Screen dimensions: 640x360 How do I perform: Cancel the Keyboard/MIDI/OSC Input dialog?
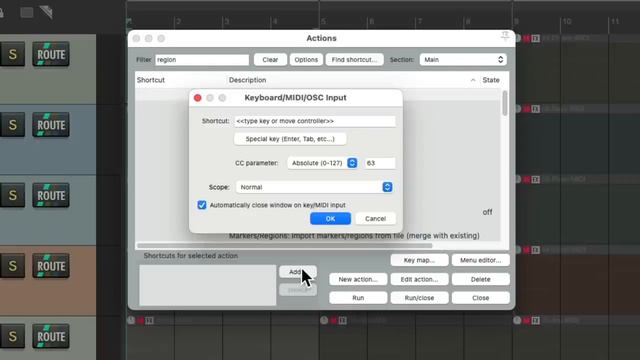click(375, 218)
